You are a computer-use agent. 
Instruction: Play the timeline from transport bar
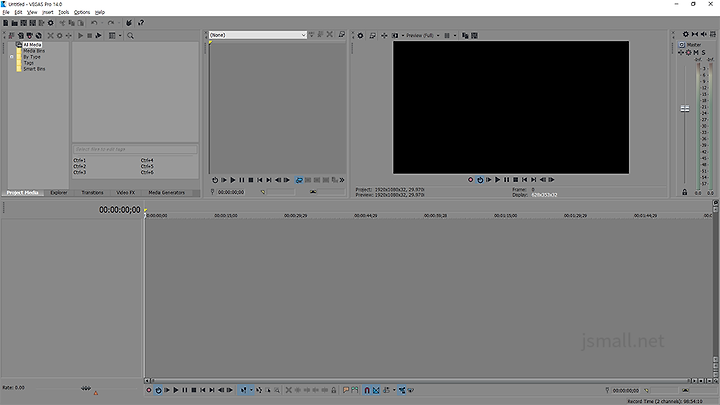176,390
